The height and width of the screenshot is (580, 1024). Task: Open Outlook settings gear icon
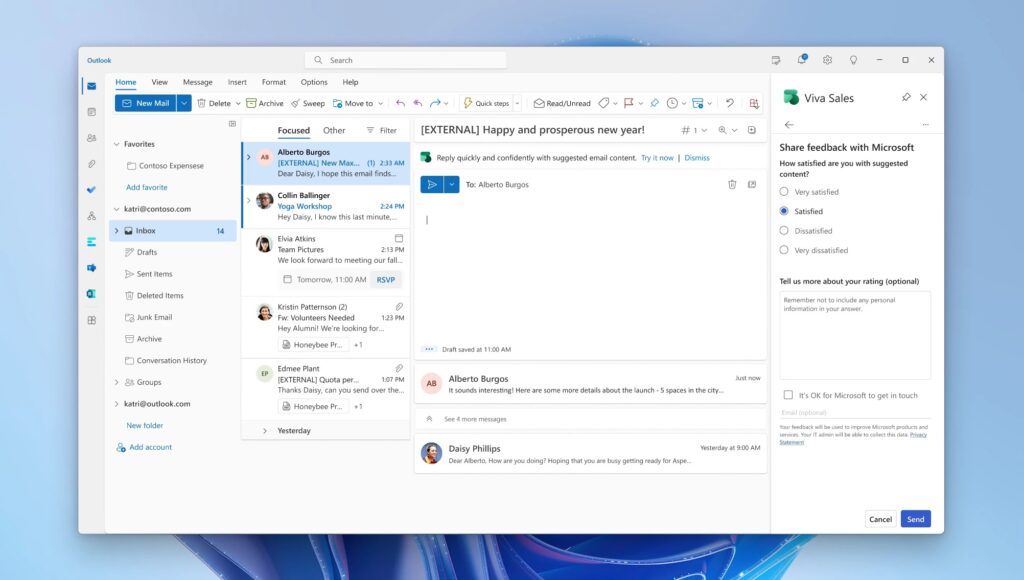tap(827, 60)
